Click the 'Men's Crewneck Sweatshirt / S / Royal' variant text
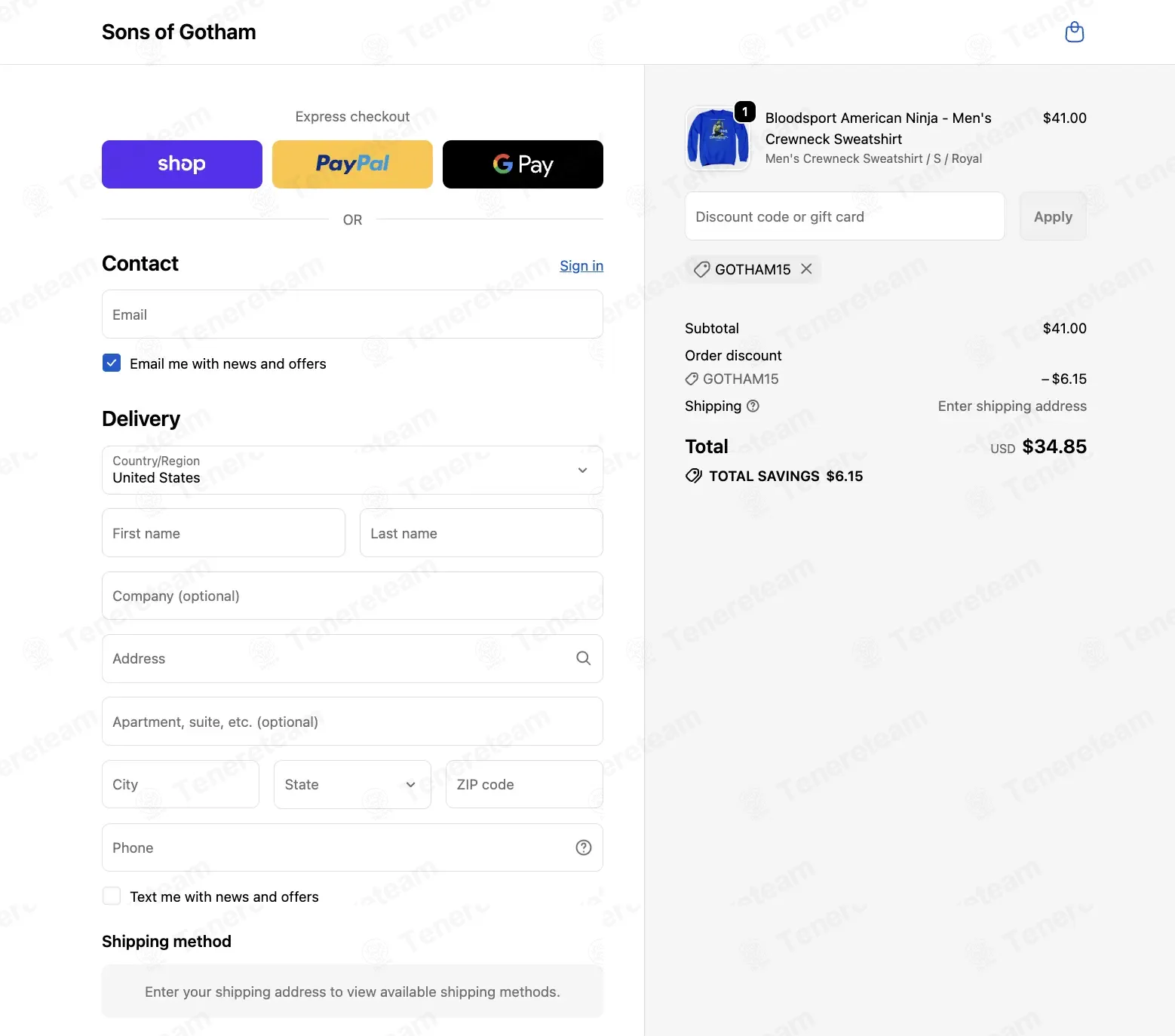 [873, 158]
